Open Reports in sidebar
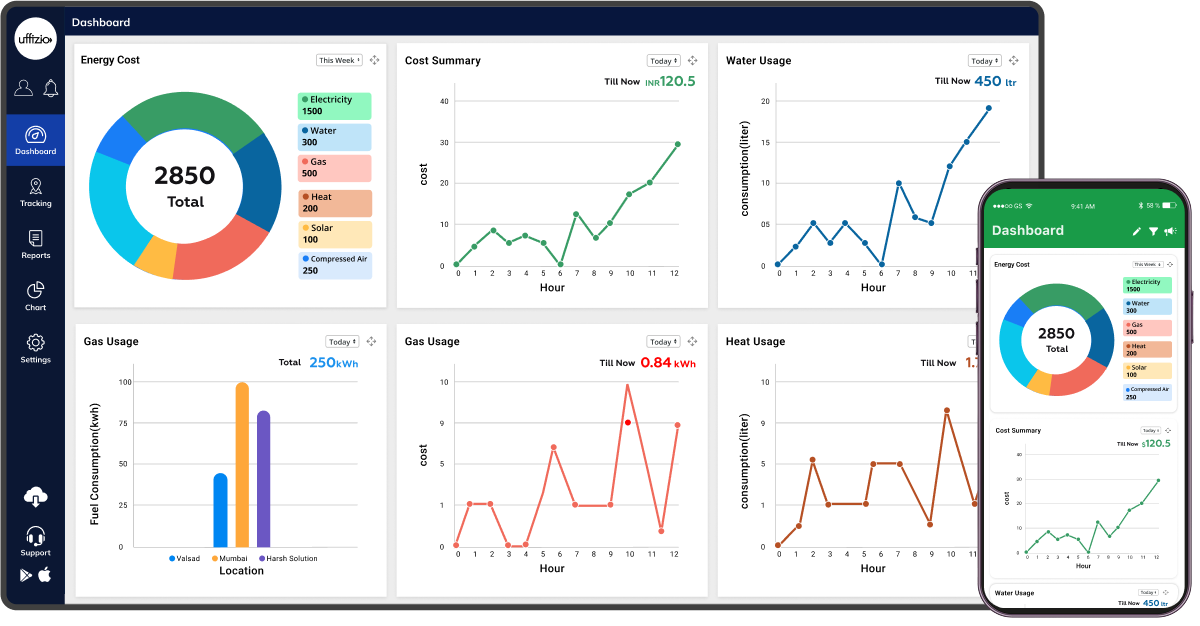Viewport: 1200px width, 626px height. (35, 244)
